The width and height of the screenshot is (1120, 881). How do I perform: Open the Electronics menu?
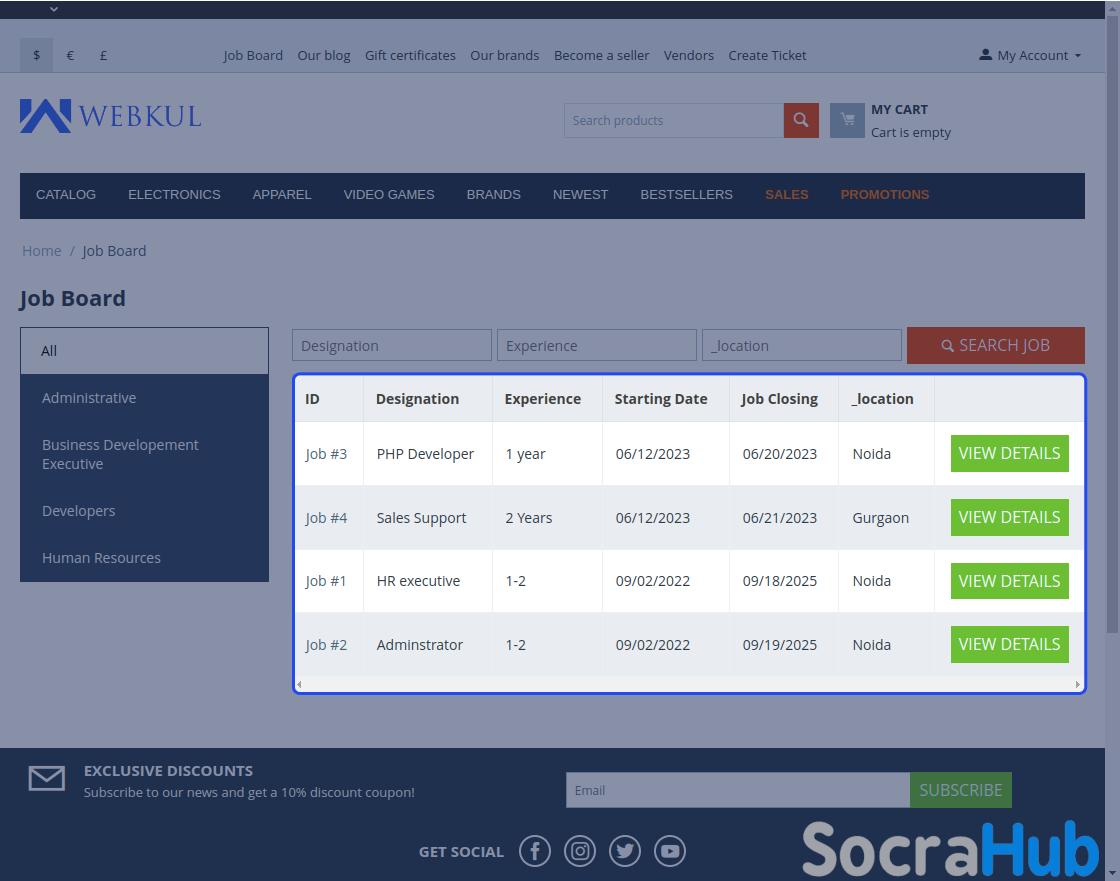174,195
